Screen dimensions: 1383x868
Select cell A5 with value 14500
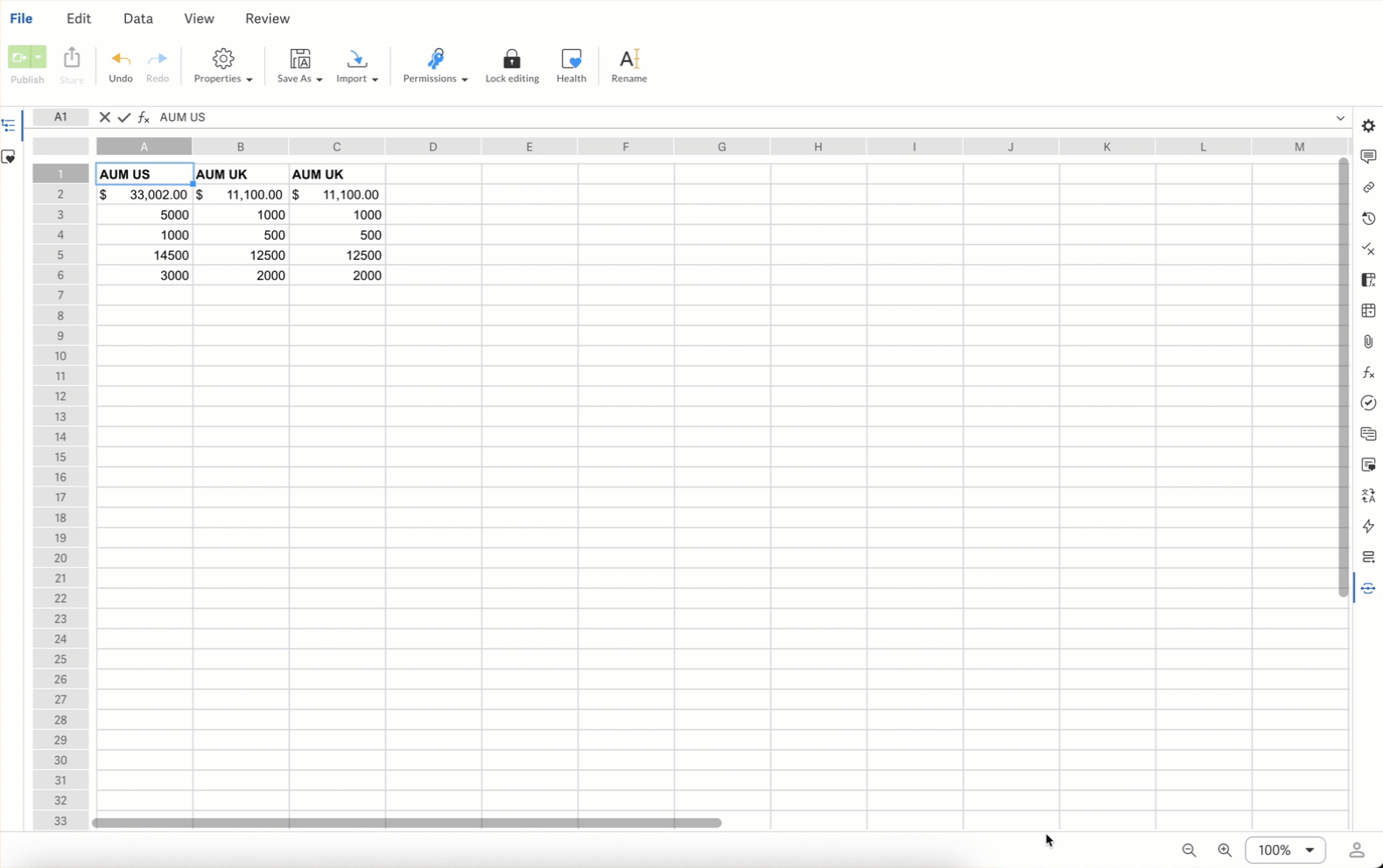[144, 255]
